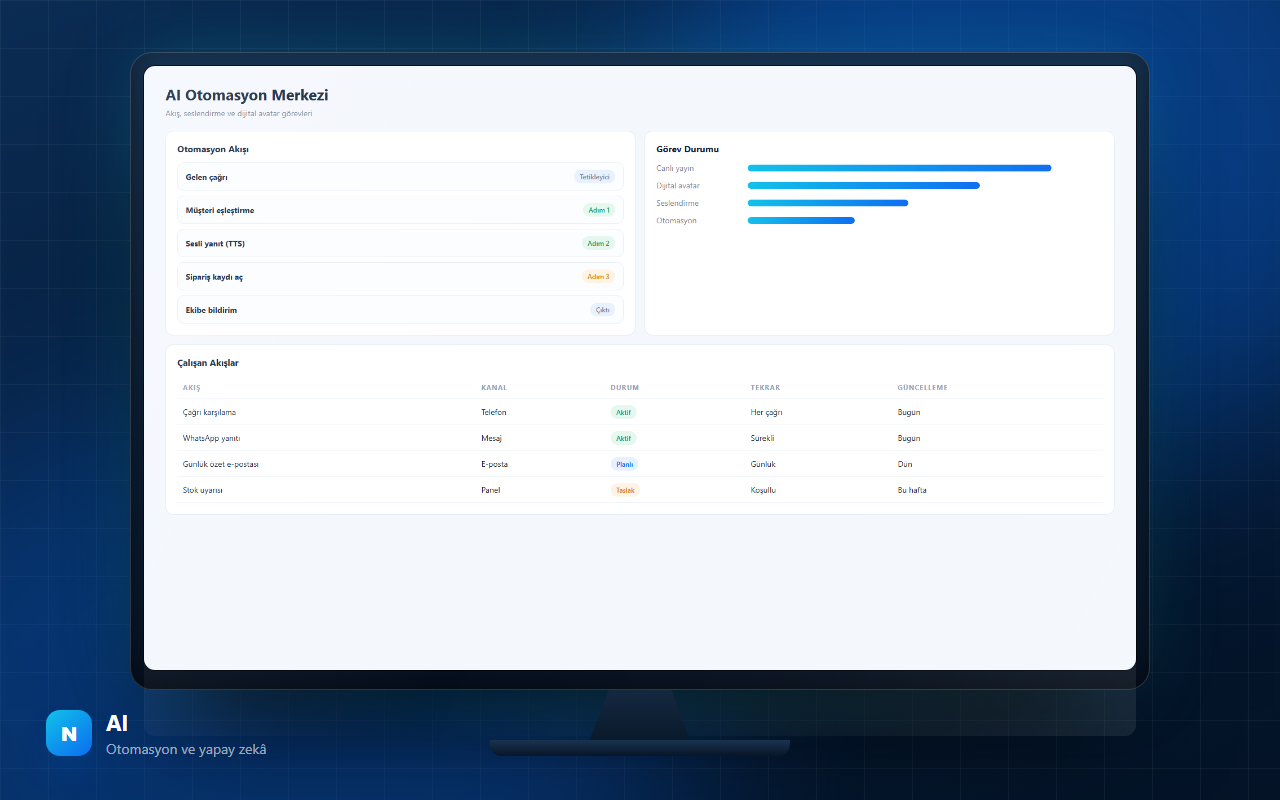The image size is (1280, 800).
Task: Click the 'Çıktı' badge
Action: tap(603, 310)
